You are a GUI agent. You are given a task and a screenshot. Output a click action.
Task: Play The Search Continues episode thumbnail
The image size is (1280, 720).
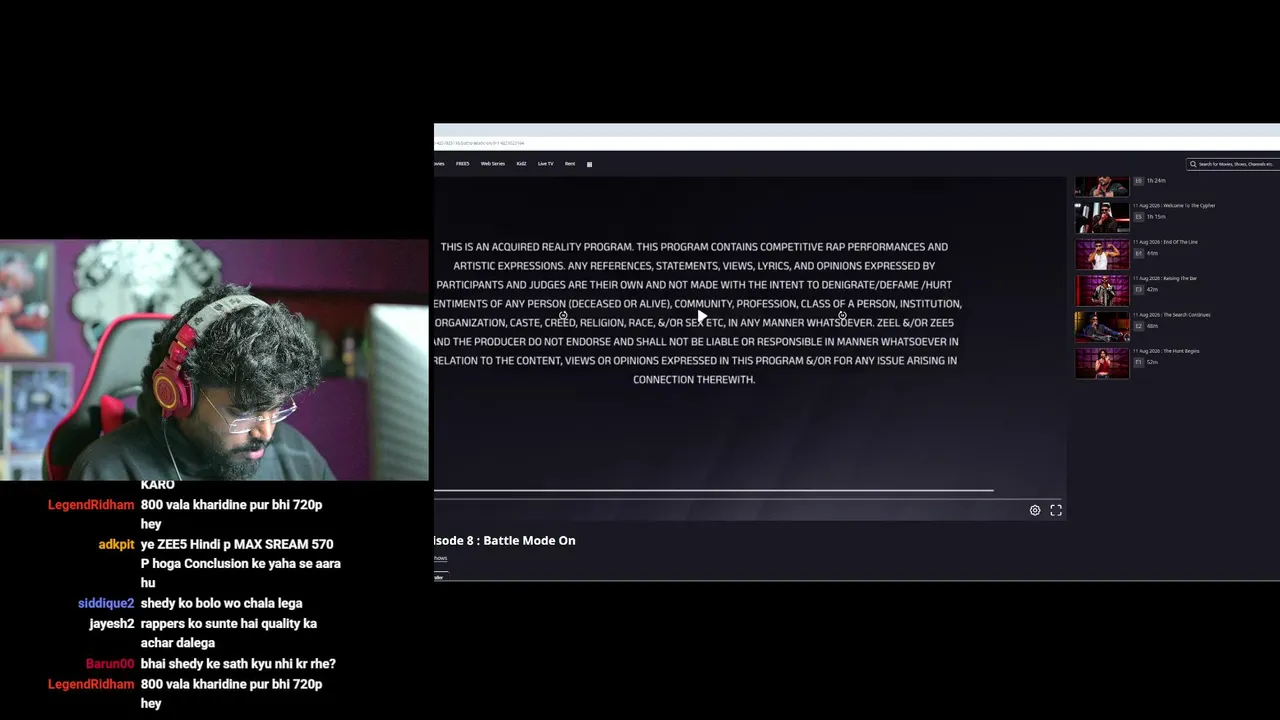tap(1102, 326)
